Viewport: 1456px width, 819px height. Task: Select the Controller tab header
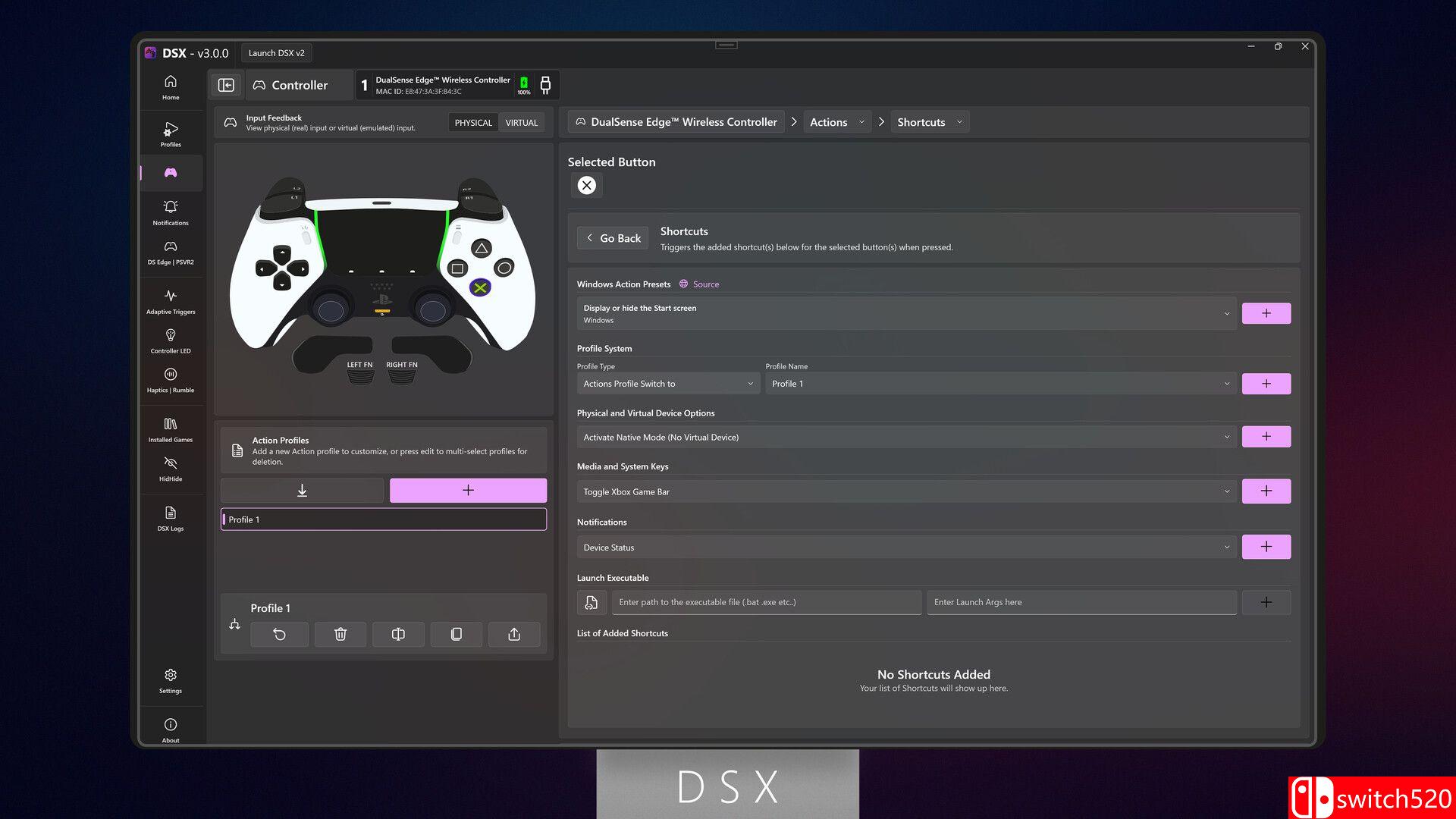click(x=300, y=85)
